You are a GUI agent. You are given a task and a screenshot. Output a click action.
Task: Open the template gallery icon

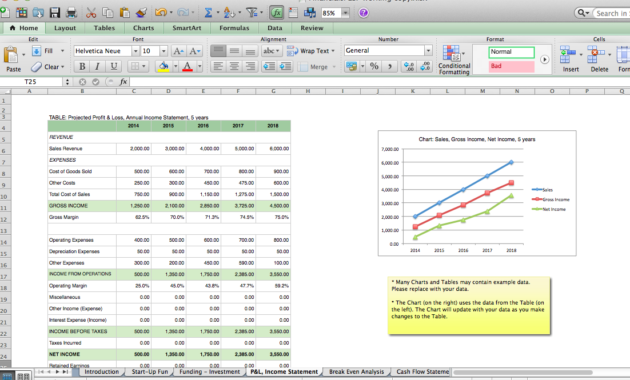21,13
